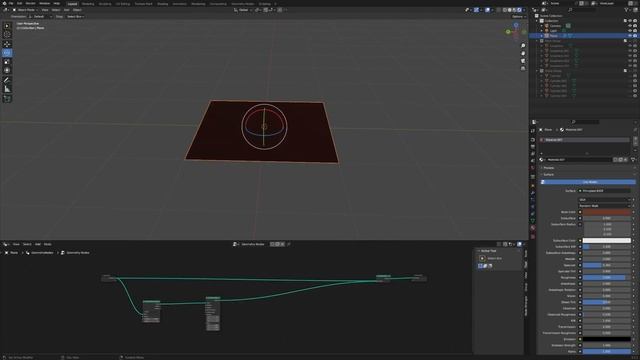Open the Render properties tab
This screenshot has width=640, height=360.
pos(533,140)
